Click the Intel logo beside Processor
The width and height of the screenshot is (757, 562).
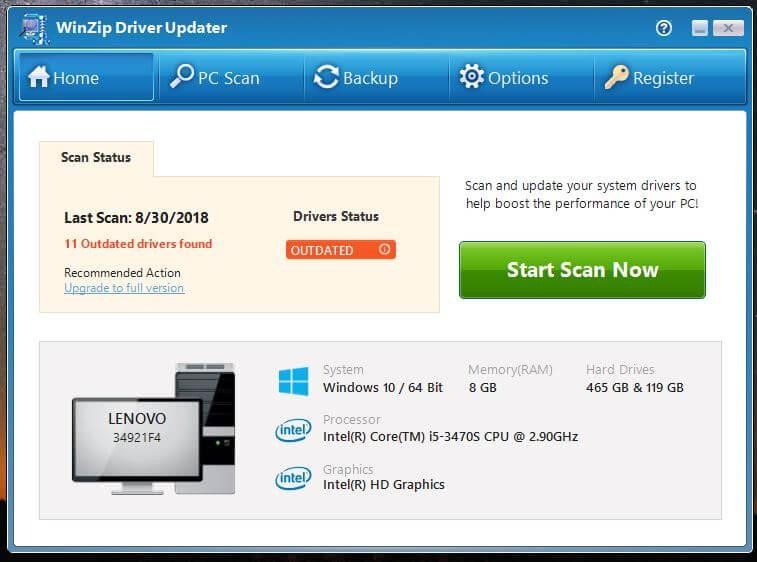coord(293,430)
